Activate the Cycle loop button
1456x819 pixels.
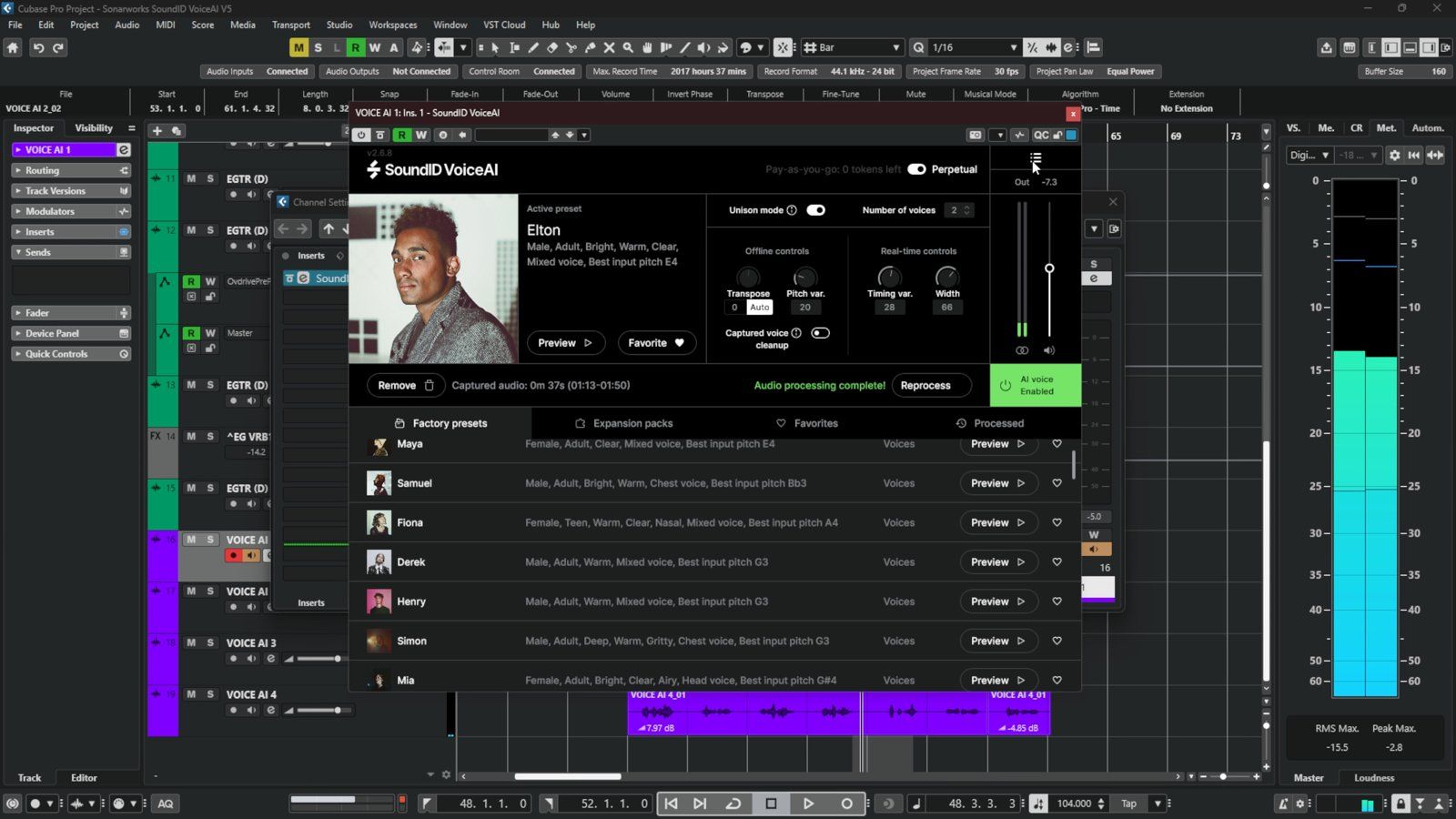point(733,804)
